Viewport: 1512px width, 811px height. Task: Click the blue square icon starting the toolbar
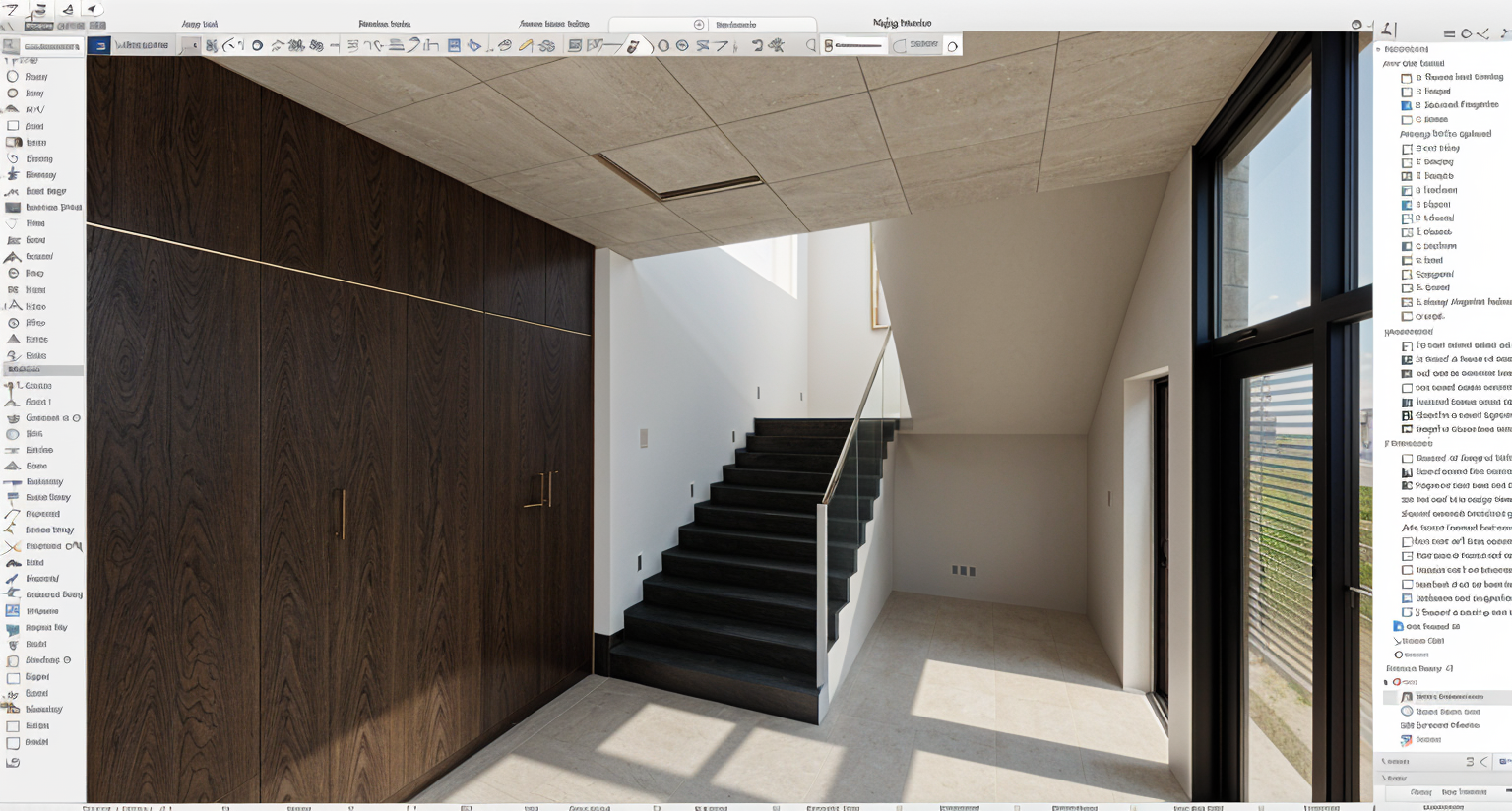(x=99, y=45)
